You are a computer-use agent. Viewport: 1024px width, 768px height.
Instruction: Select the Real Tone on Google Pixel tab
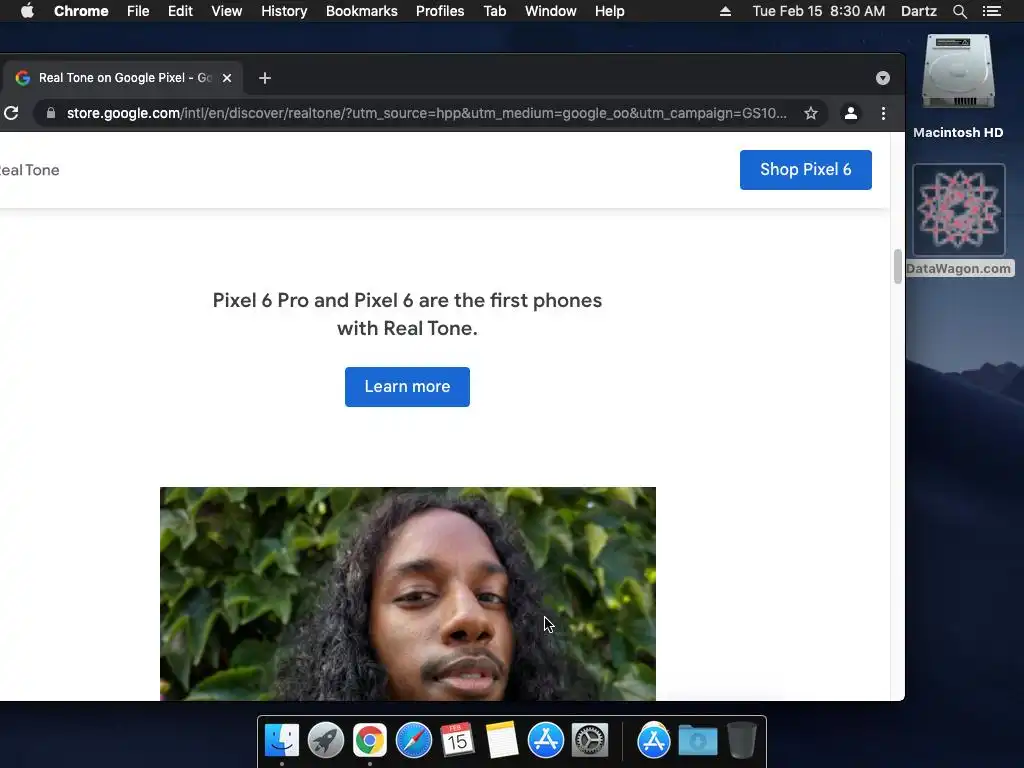point(121,78)
